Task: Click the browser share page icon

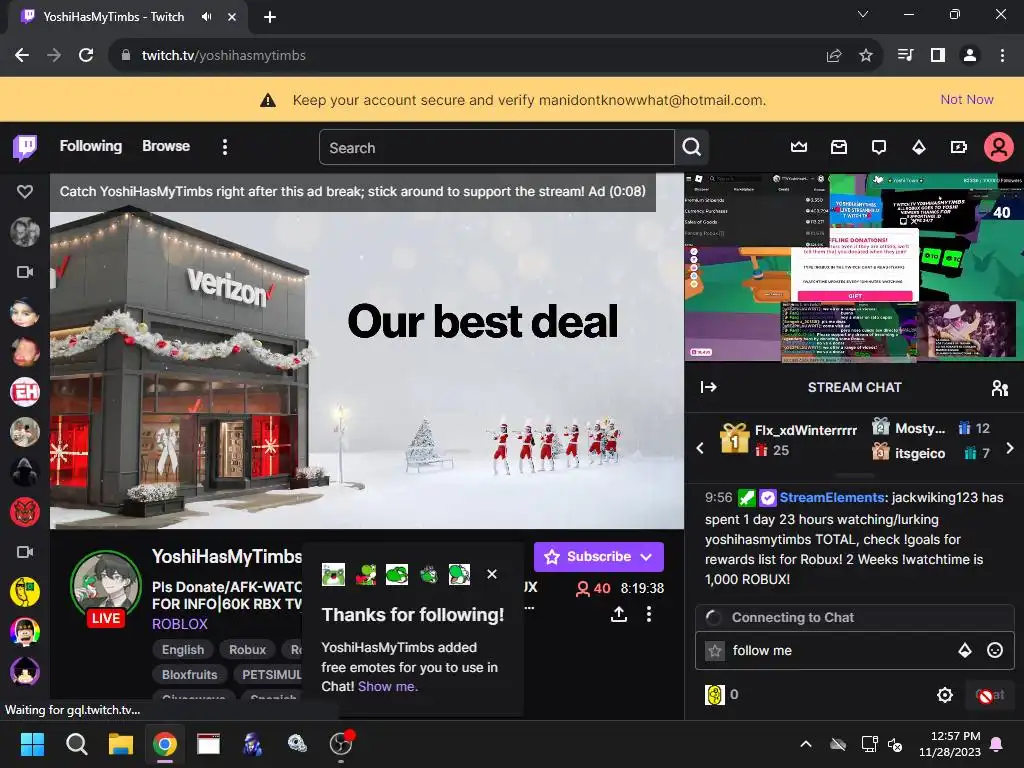Action: (834, 56)
